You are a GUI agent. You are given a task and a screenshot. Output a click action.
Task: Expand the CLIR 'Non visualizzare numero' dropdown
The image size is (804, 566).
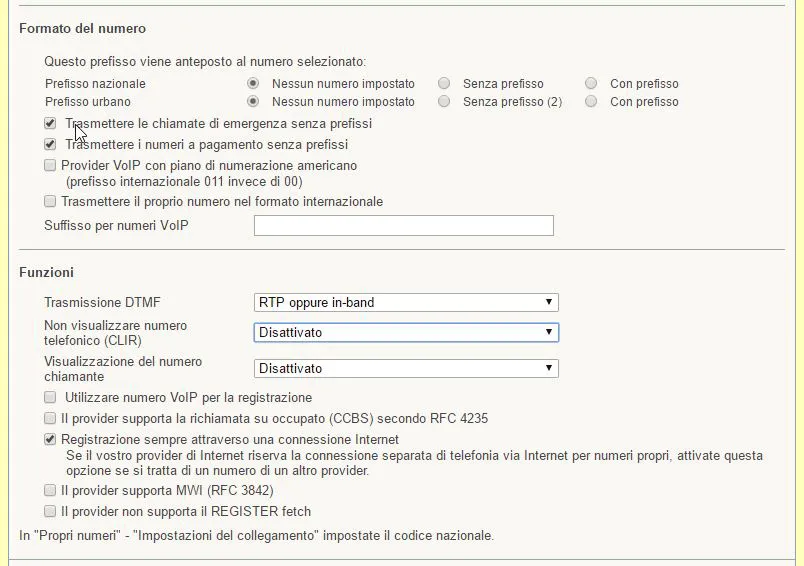406,332
